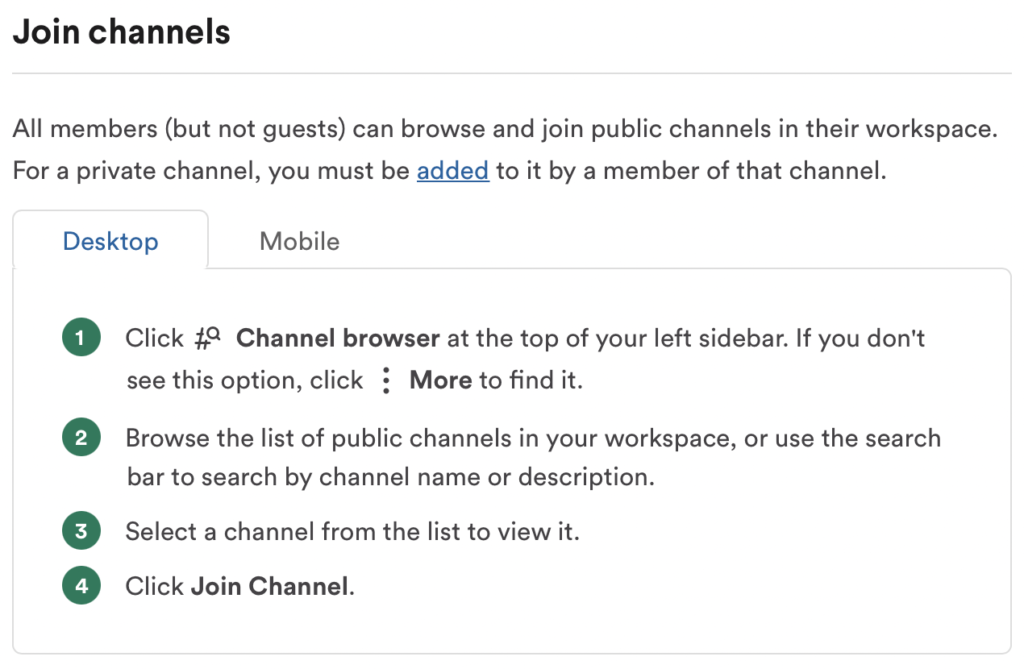Click the Desktop instructions panel area

point(512,460)
